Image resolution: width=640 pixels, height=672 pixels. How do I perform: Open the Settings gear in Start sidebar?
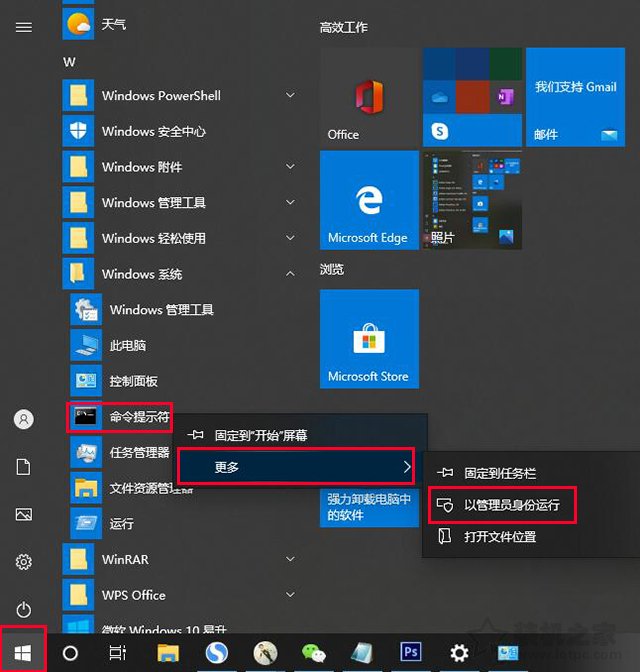pyautogui.click(x=24, y=562)
